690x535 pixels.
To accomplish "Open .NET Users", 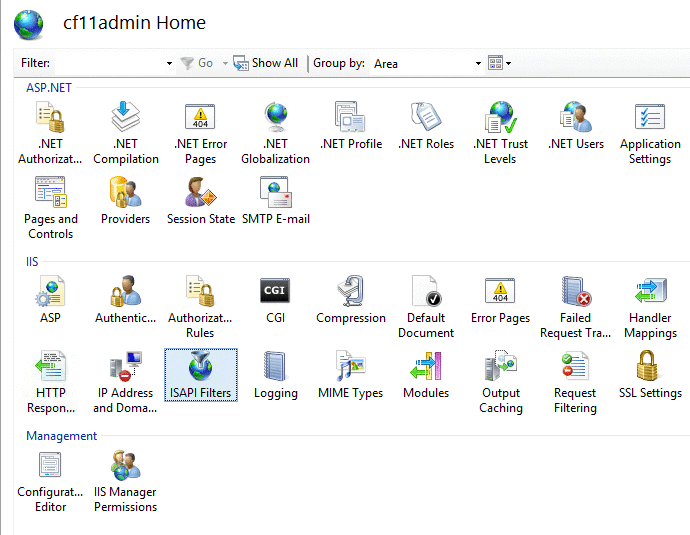I will coord(576,126).
